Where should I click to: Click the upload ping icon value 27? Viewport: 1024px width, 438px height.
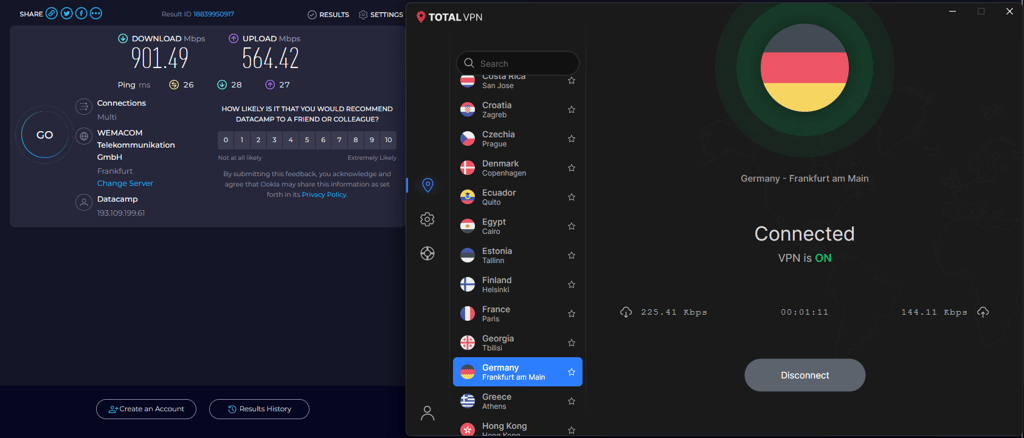pyautogui.click(x=270, y=85)
